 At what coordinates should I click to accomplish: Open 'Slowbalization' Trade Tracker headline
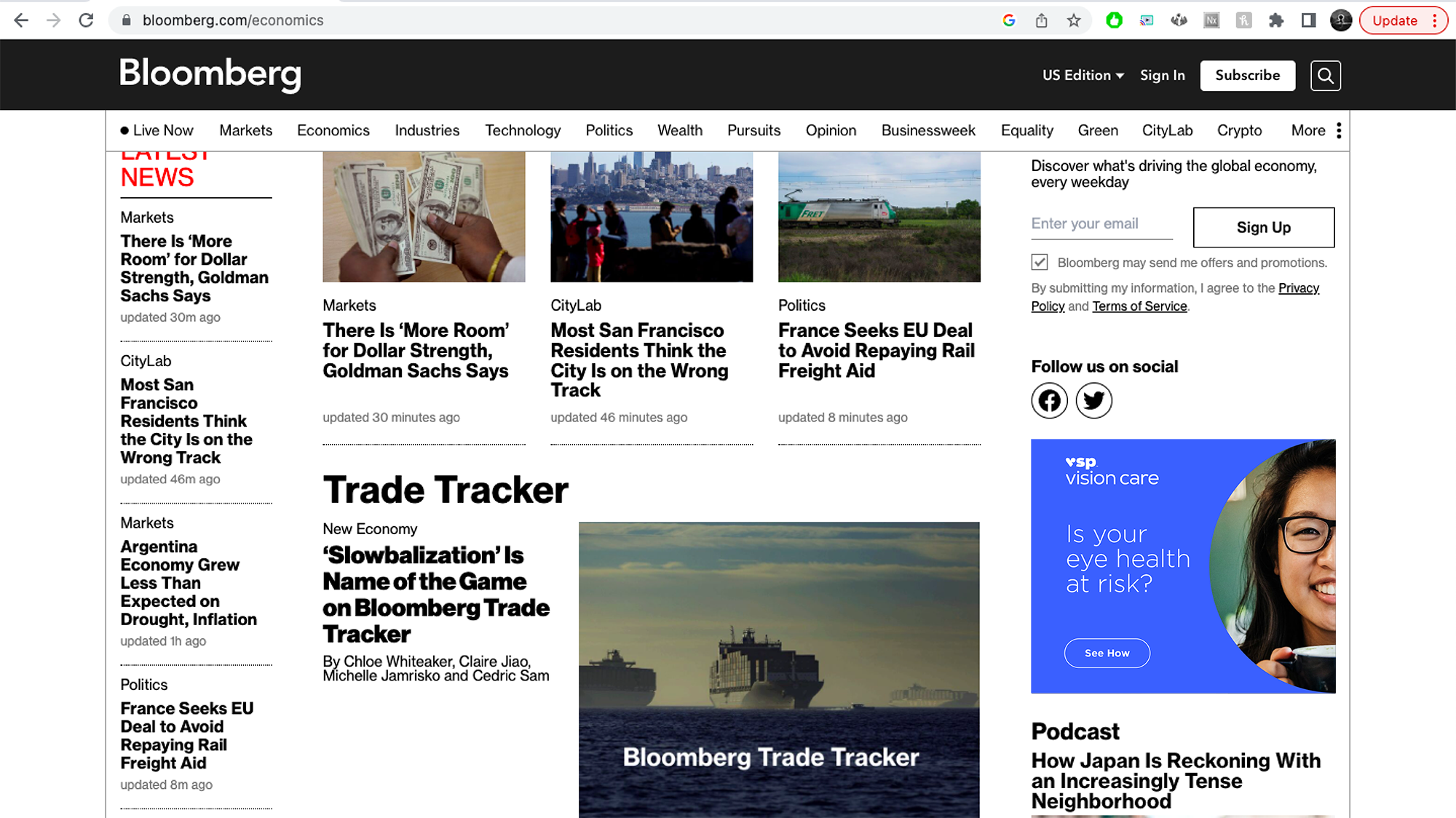point(436,595)
